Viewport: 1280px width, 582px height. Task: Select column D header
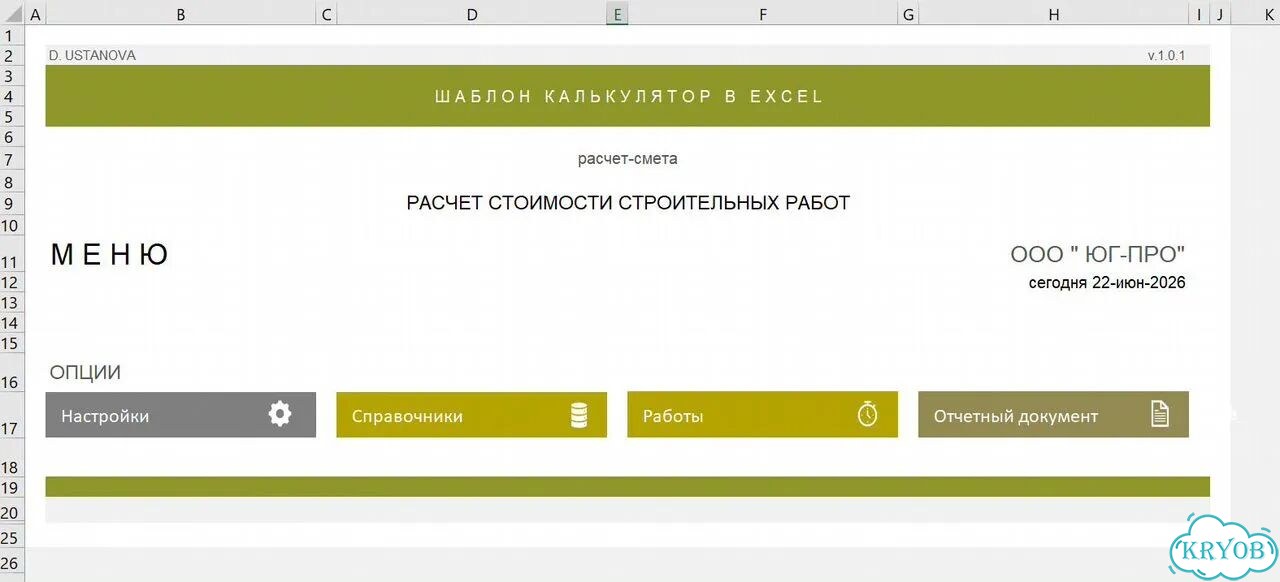tap(472, 14)
